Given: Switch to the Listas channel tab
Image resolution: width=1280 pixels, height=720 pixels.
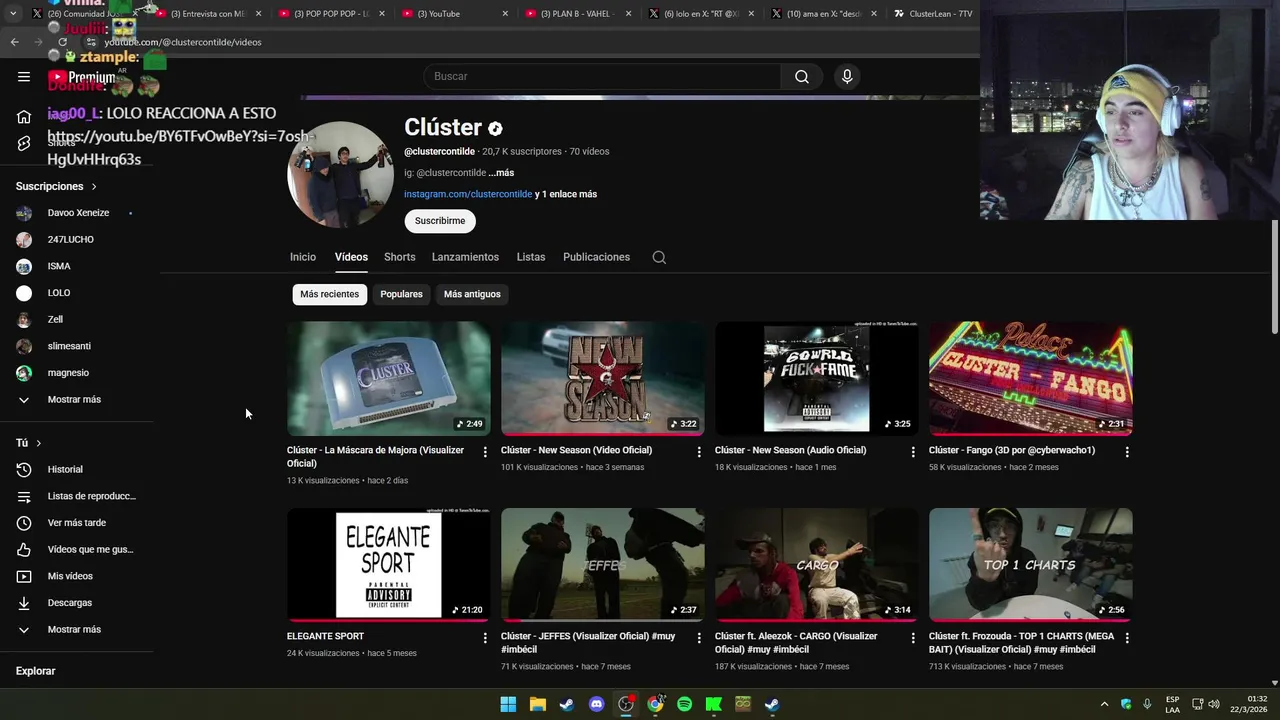Looking at the screenshot, I should (531, 257).
